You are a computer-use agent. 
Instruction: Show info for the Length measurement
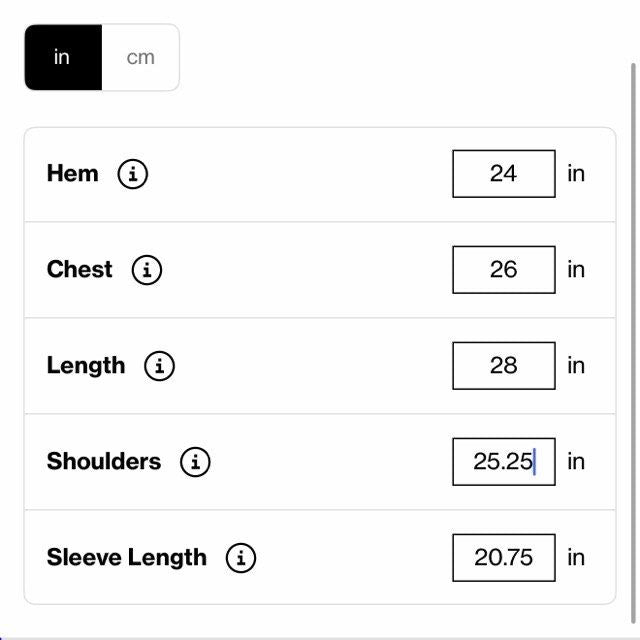point(160,366)
